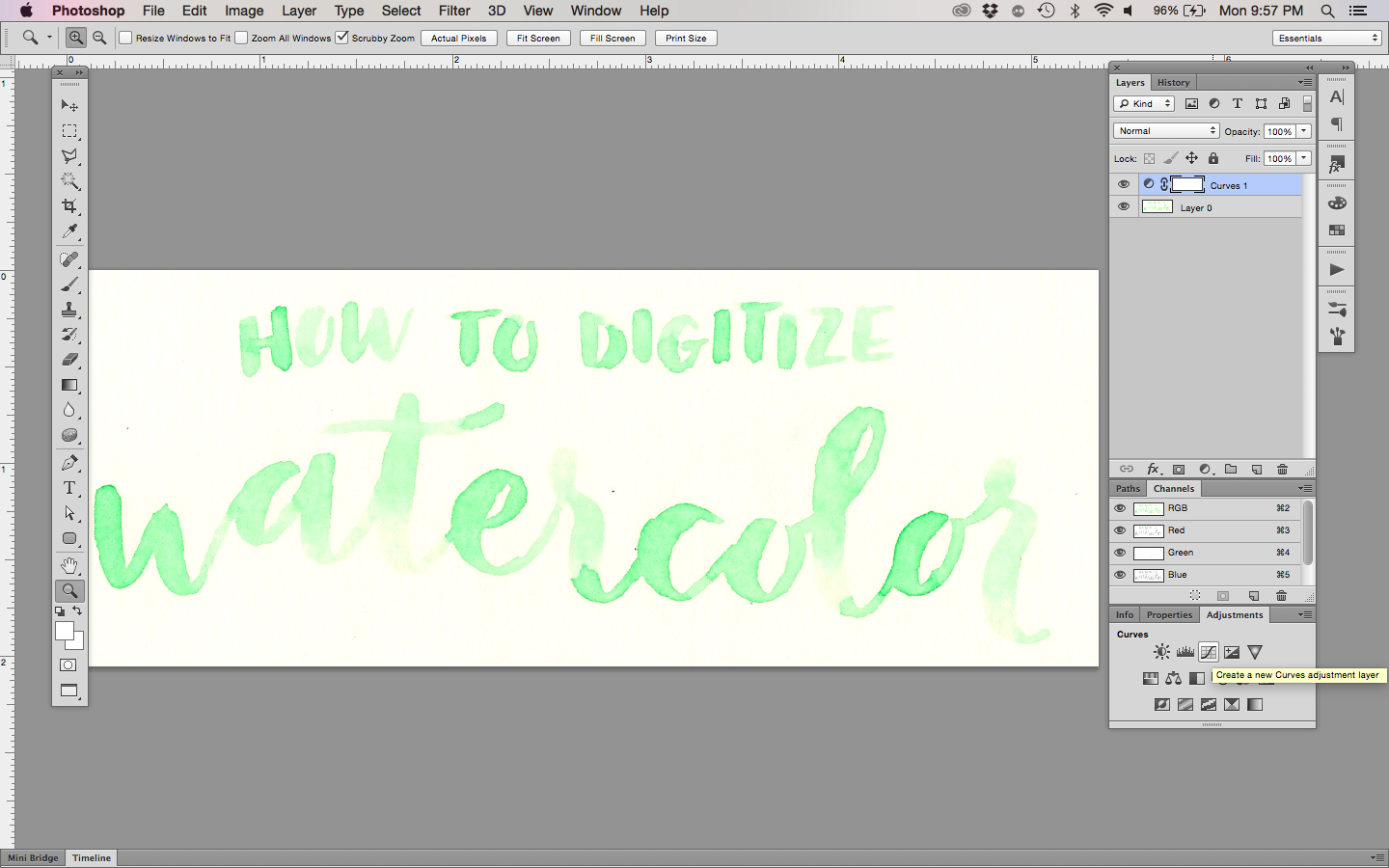Open the Layer menu
Image resolution: width=1389 pixels, height=868 pixels.
(x=299, y=11)
